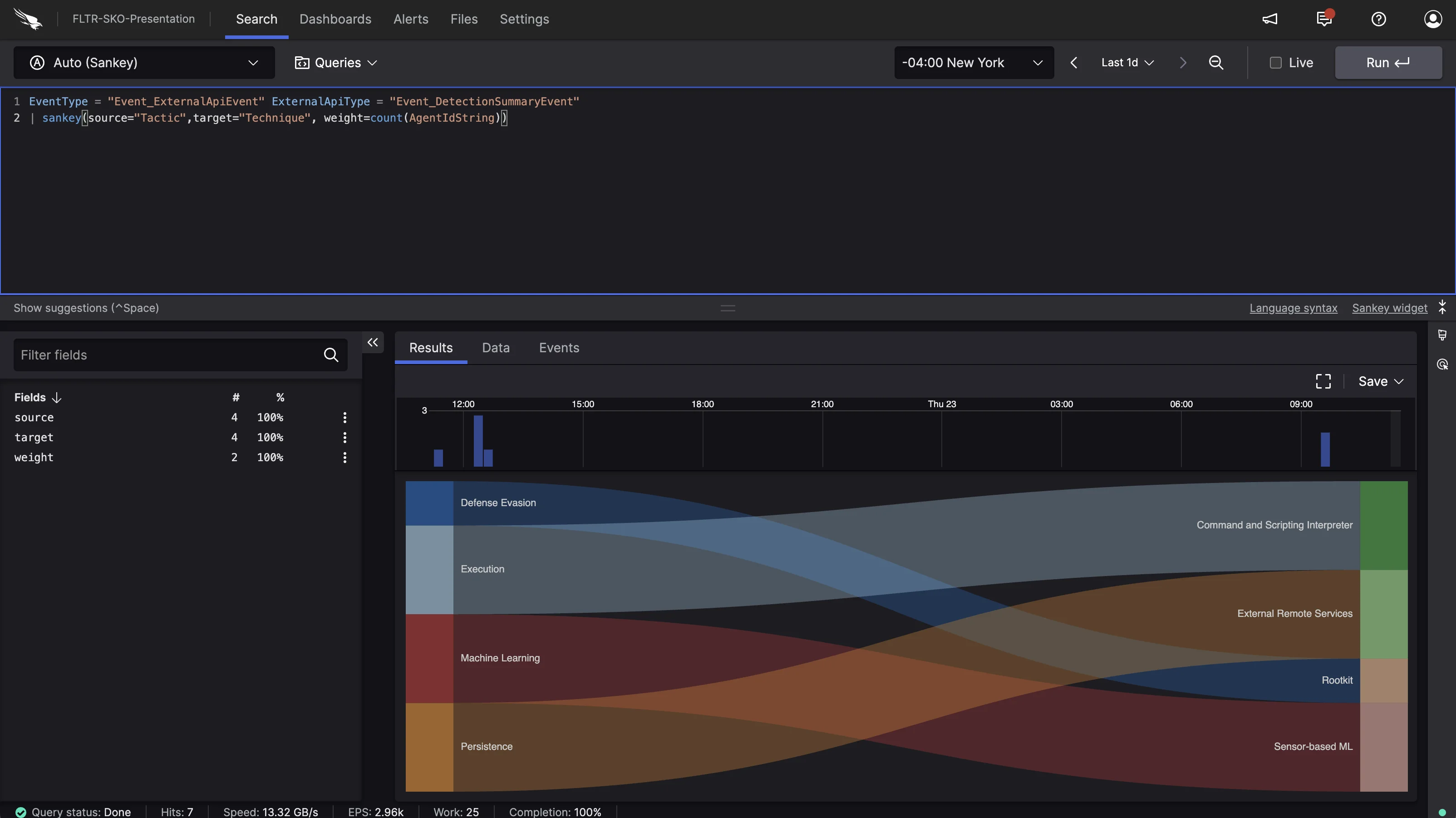The image size is (1456, 818).
Task: Click the FLTR-SKO-Presentation repository name
Action: pos(133,19)
